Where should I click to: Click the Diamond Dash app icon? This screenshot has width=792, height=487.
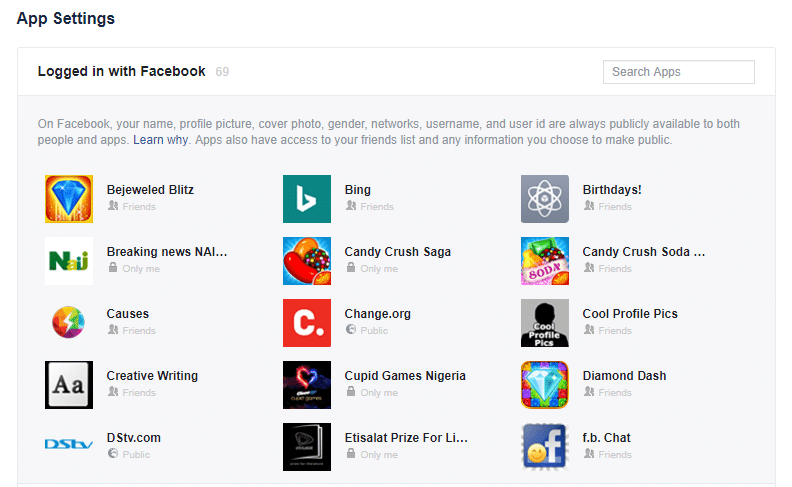coord(544,385)
